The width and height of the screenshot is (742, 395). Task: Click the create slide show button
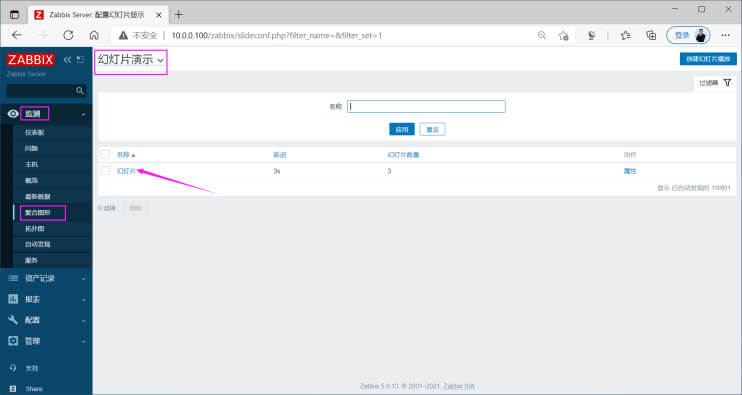pos(708,59)
